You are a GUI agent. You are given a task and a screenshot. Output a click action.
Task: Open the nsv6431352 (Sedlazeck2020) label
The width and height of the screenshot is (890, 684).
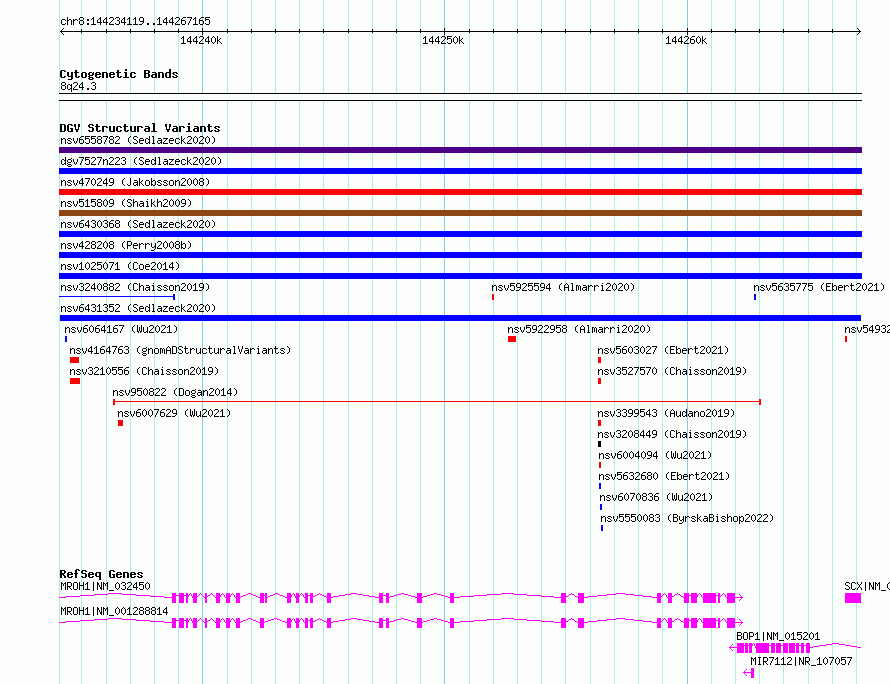[x=138, y=308]
